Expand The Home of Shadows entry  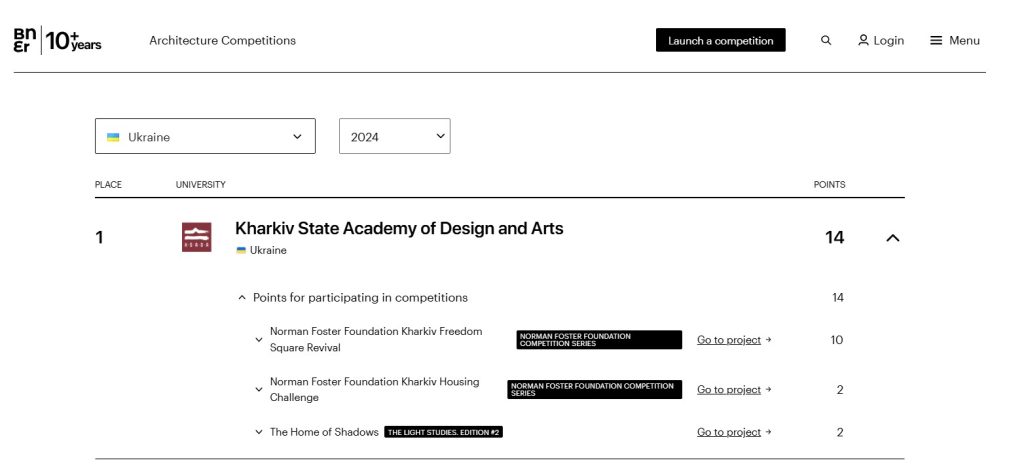[259, 433]
